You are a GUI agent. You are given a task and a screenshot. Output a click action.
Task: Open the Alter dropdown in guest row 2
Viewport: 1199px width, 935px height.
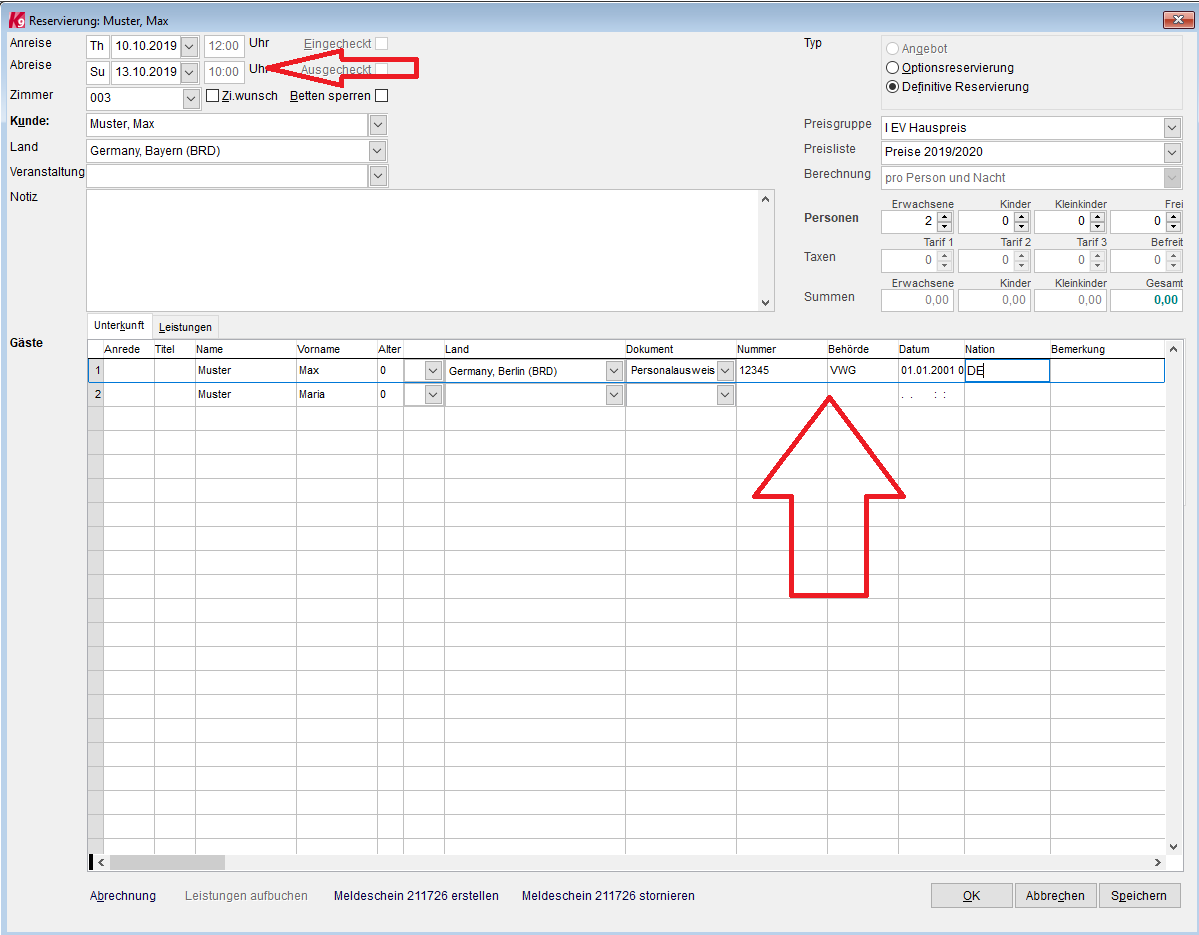click(433, 394)
